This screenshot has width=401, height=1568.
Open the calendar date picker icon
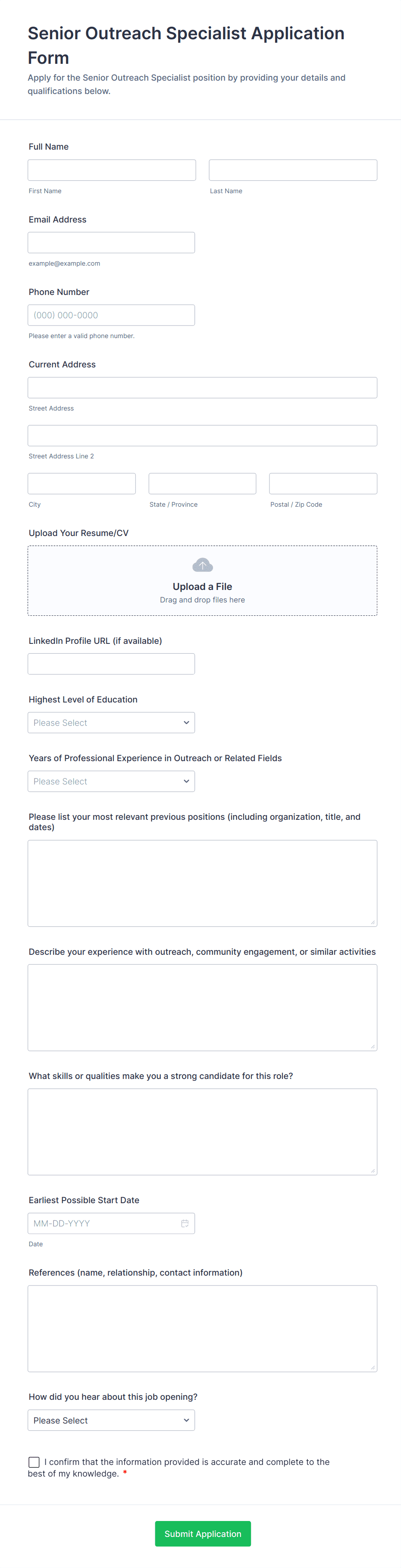click(x=185, y=1223)
